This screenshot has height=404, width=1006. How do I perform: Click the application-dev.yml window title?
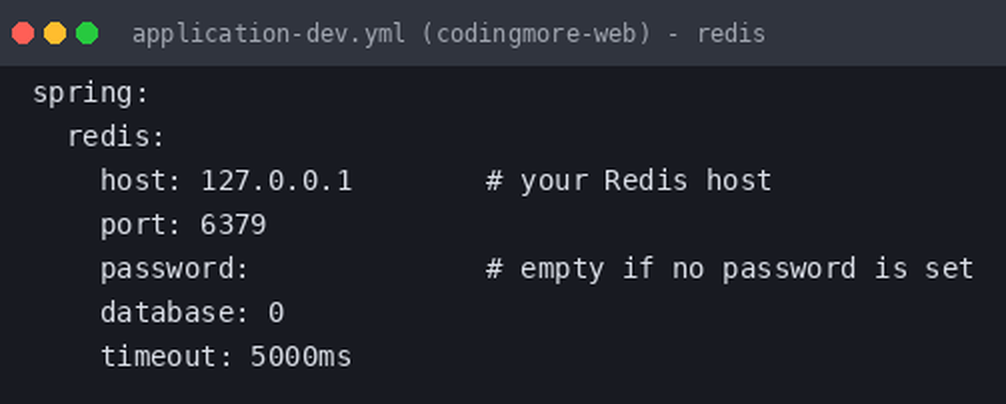pyautogui.click(x=448, y=33)
